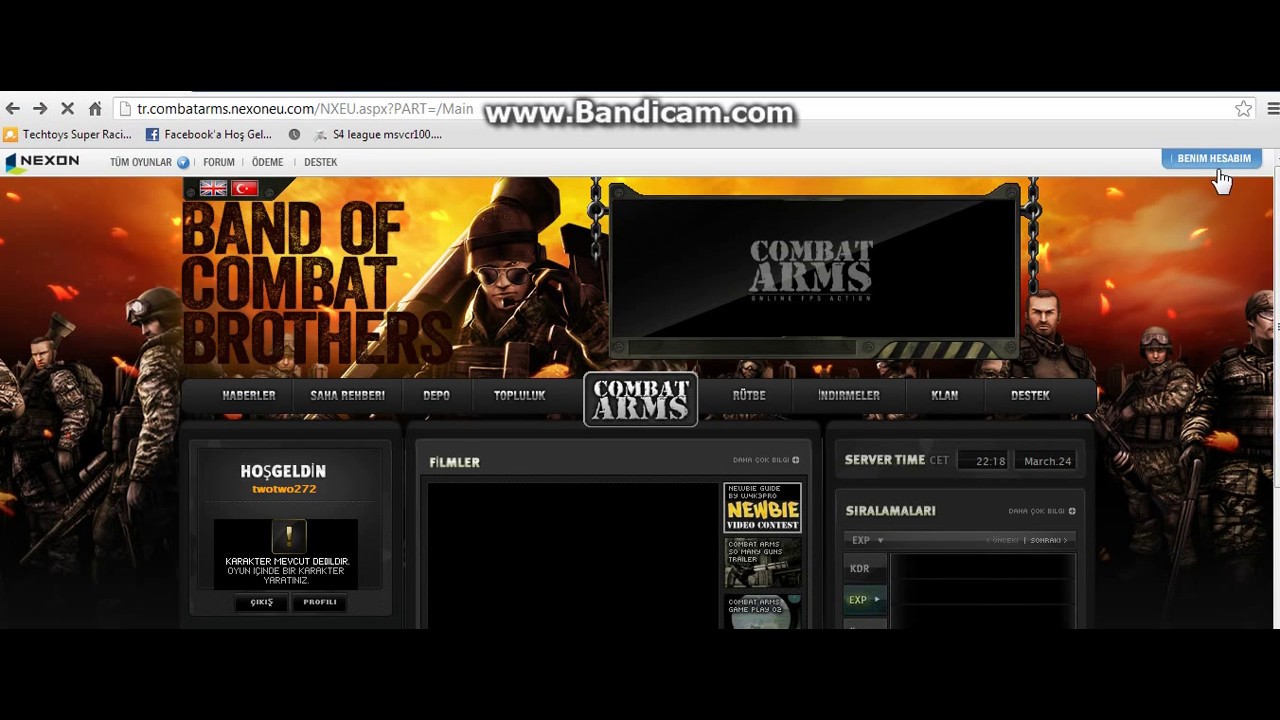Click the ÇIKIŞ logout button
Screen dimensions: 1280x720
[262, 602]
